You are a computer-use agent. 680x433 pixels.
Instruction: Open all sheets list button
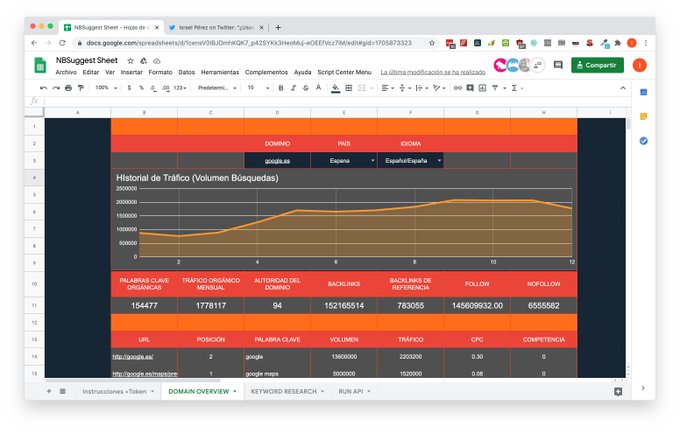coord(62,391)
